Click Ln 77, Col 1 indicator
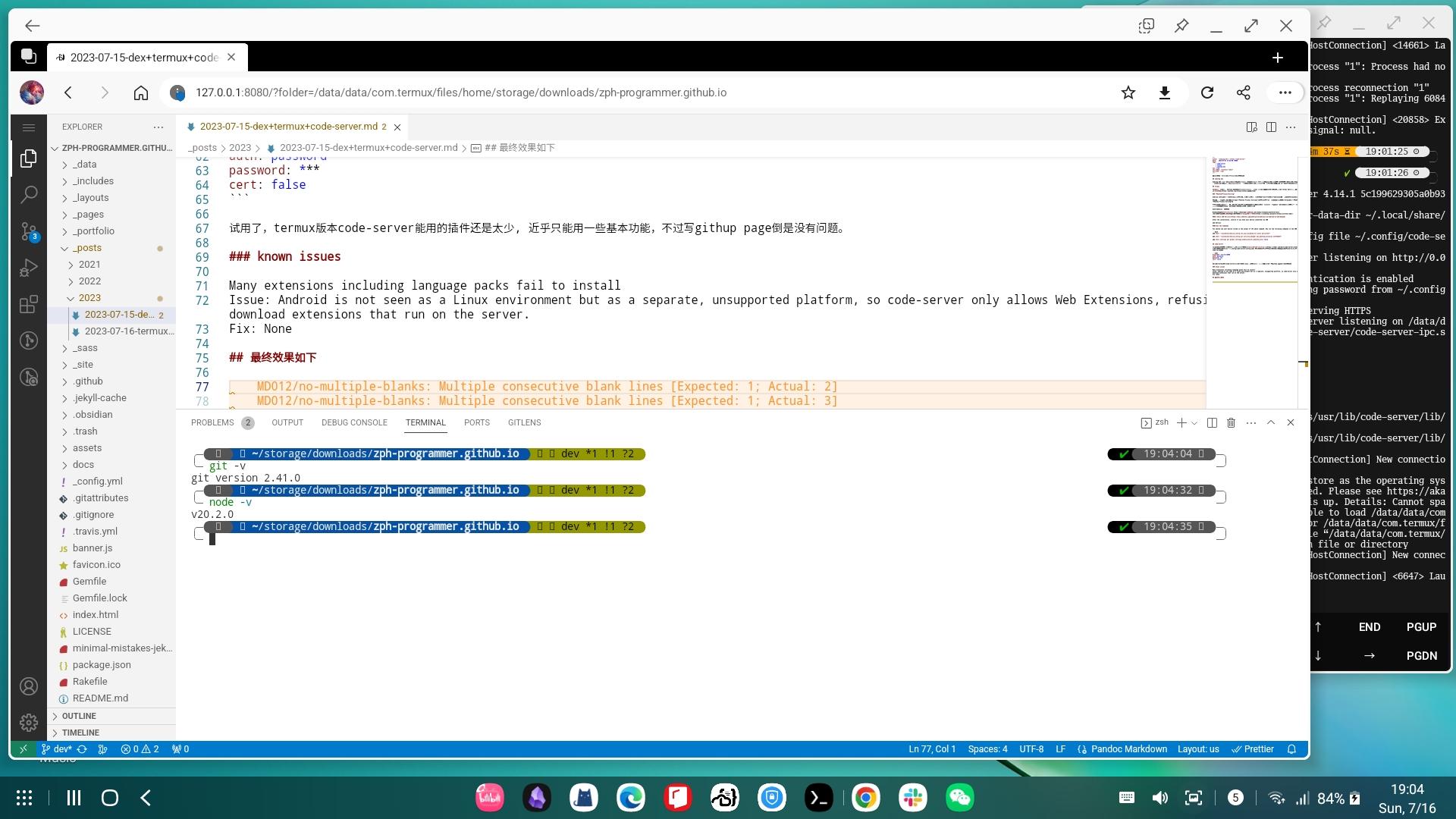The image size is (1456, 819). tap(932, 749)
